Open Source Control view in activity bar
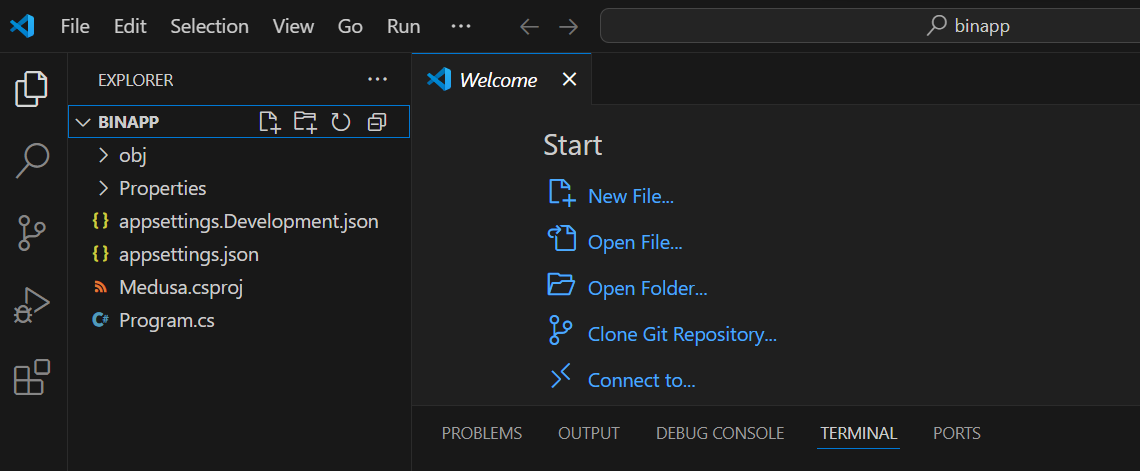This screenshot has height=471, width=1140. pos(32,233)
